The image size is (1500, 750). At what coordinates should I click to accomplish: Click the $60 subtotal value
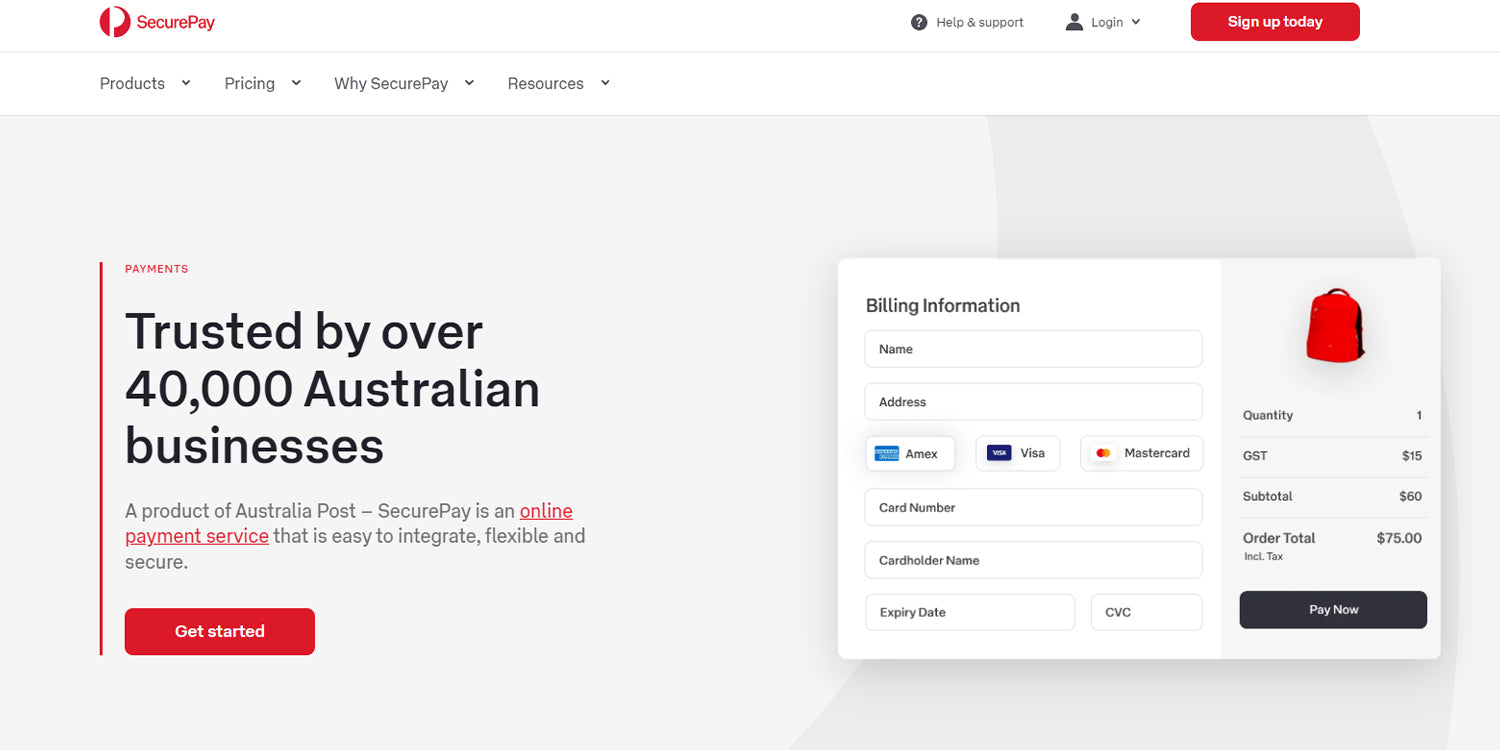(1410, 496)
